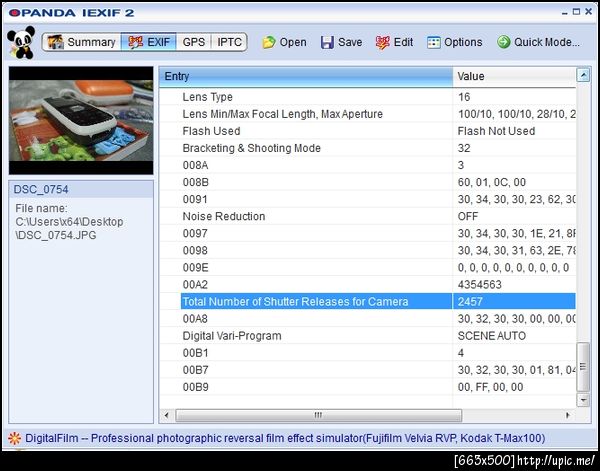Click the Flash Not Used value

[496, 131]
